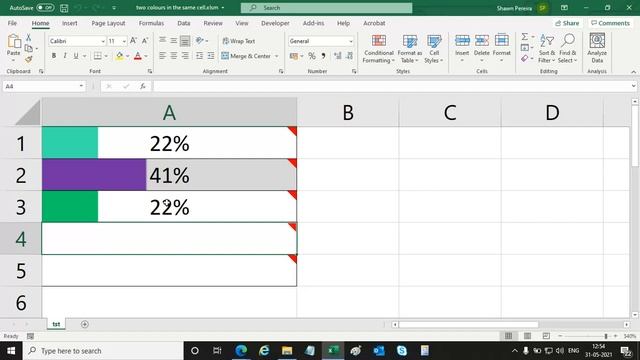Open the Format as Table gallery
The image size is (640, 360).
click(x=409, y=49)
